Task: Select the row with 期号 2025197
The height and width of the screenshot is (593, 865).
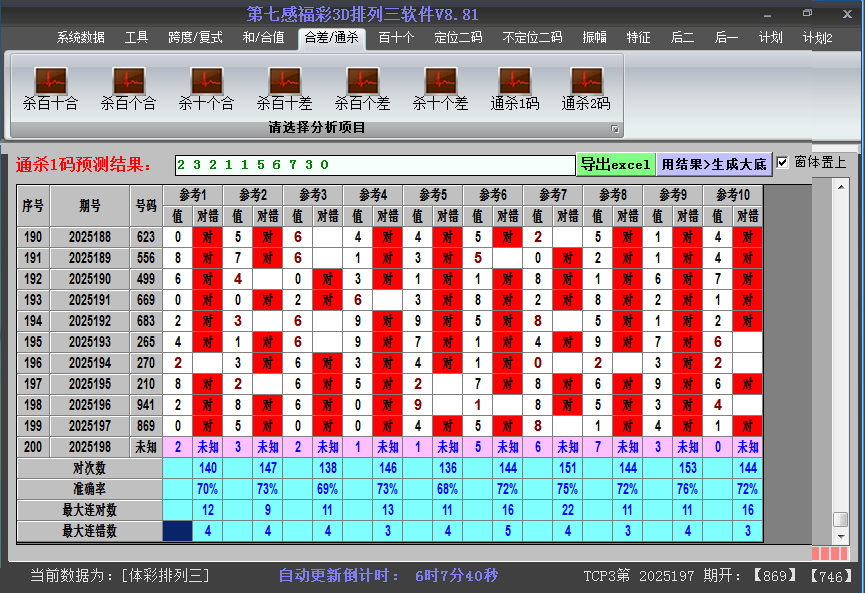Action: pyautogui.click(x=389, y=426)
